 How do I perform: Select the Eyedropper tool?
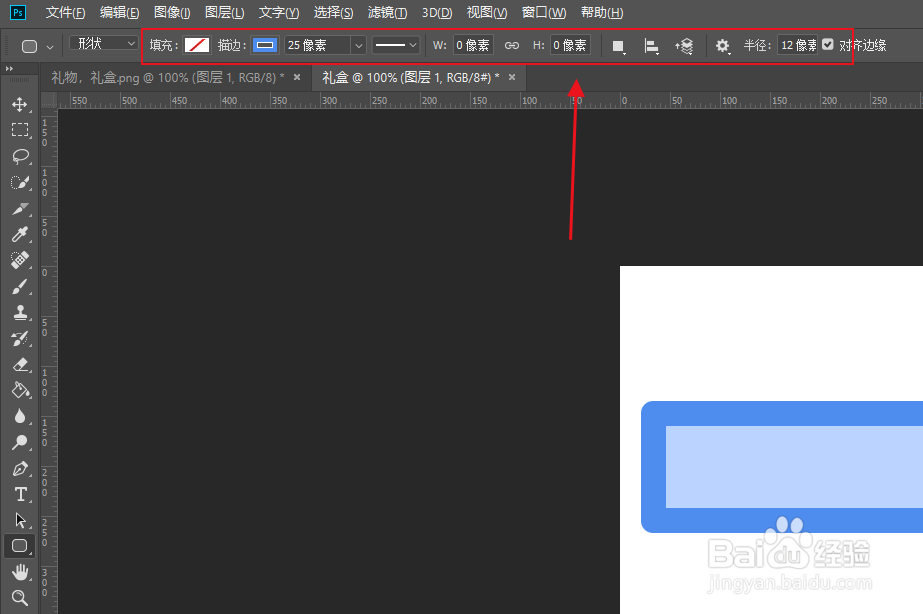point(19,234)
